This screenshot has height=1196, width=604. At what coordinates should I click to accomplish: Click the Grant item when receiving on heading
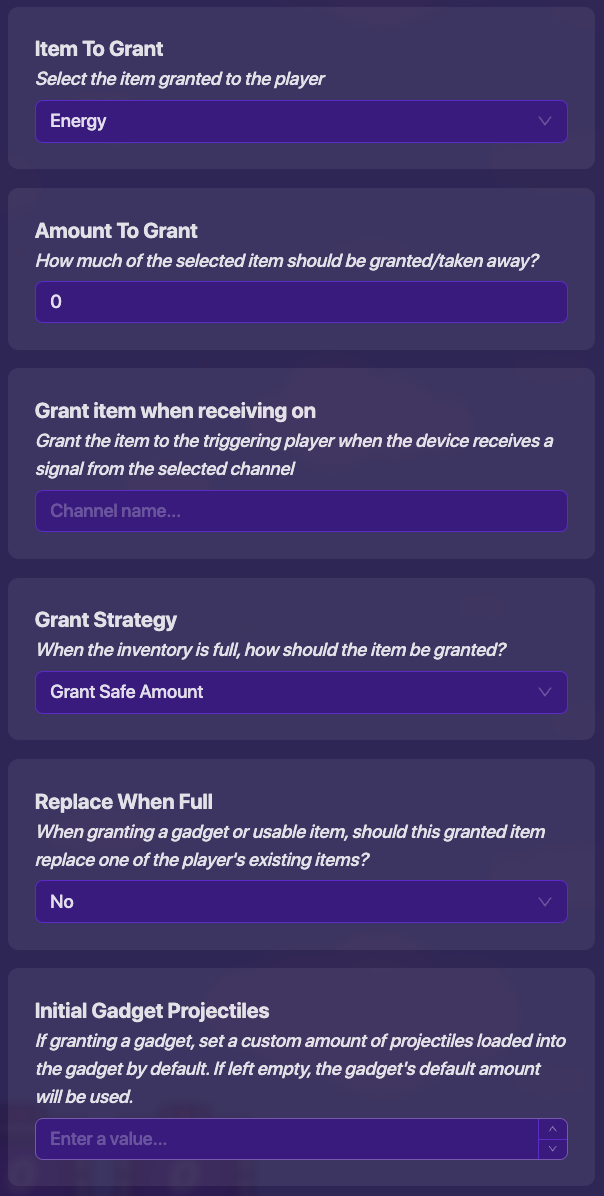pos(175,410)
